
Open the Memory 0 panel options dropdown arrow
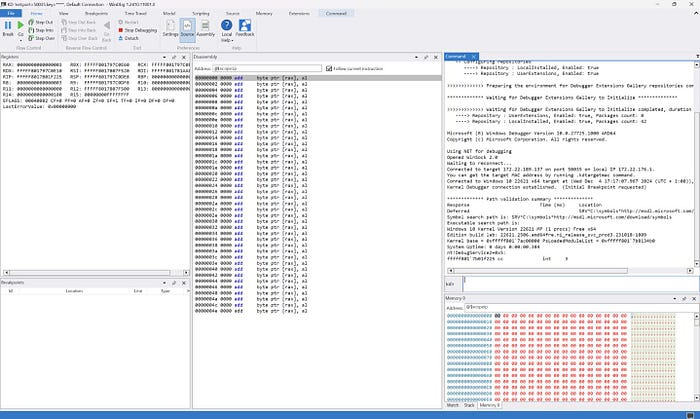(x=675, y=299)
